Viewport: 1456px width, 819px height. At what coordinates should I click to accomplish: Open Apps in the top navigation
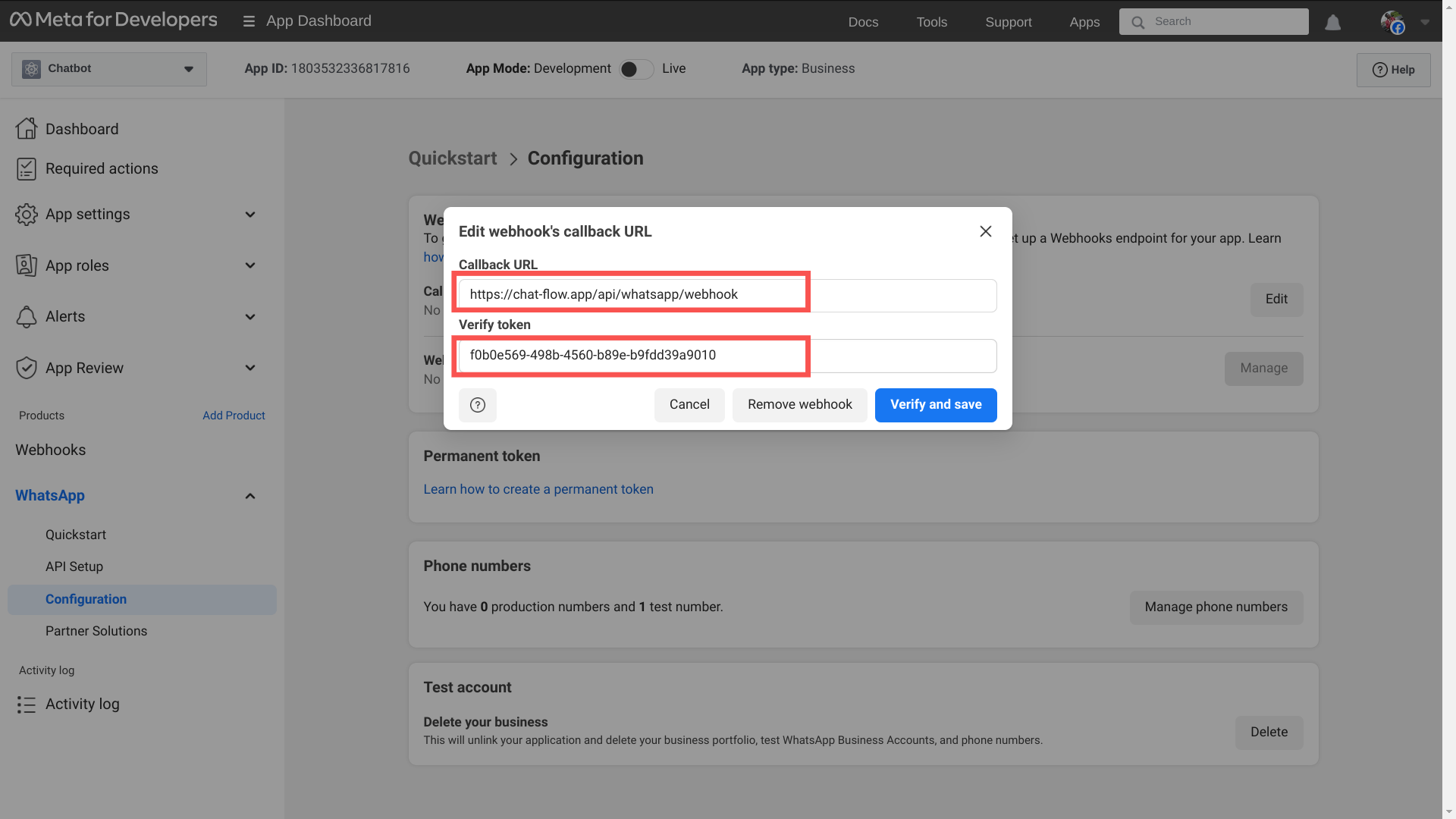click(1084, 22)
